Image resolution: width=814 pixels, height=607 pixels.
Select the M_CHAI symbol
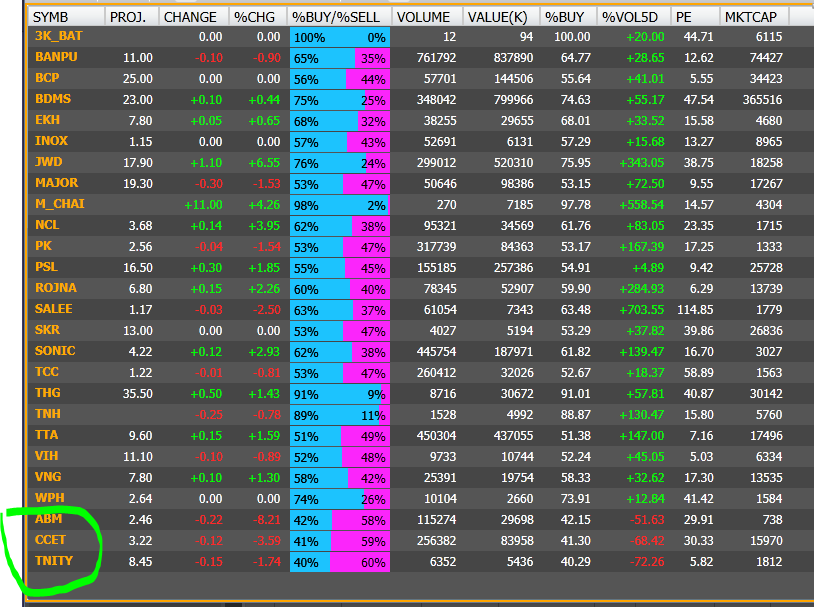60,204
